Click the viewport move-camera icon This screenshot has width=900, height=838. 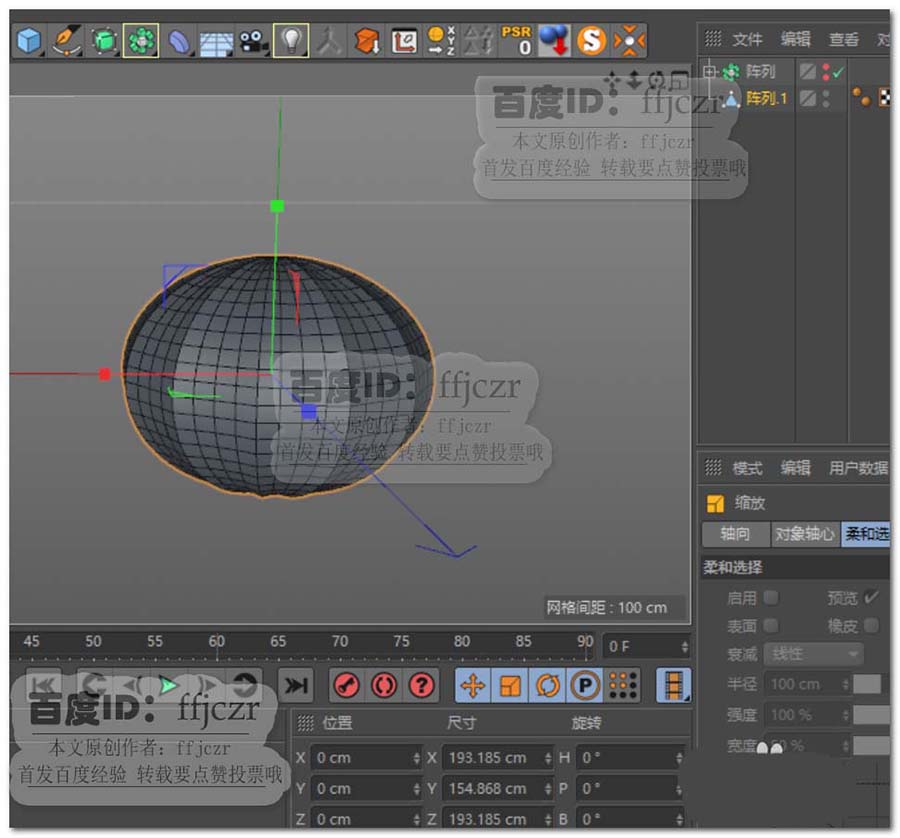[612, 81]
